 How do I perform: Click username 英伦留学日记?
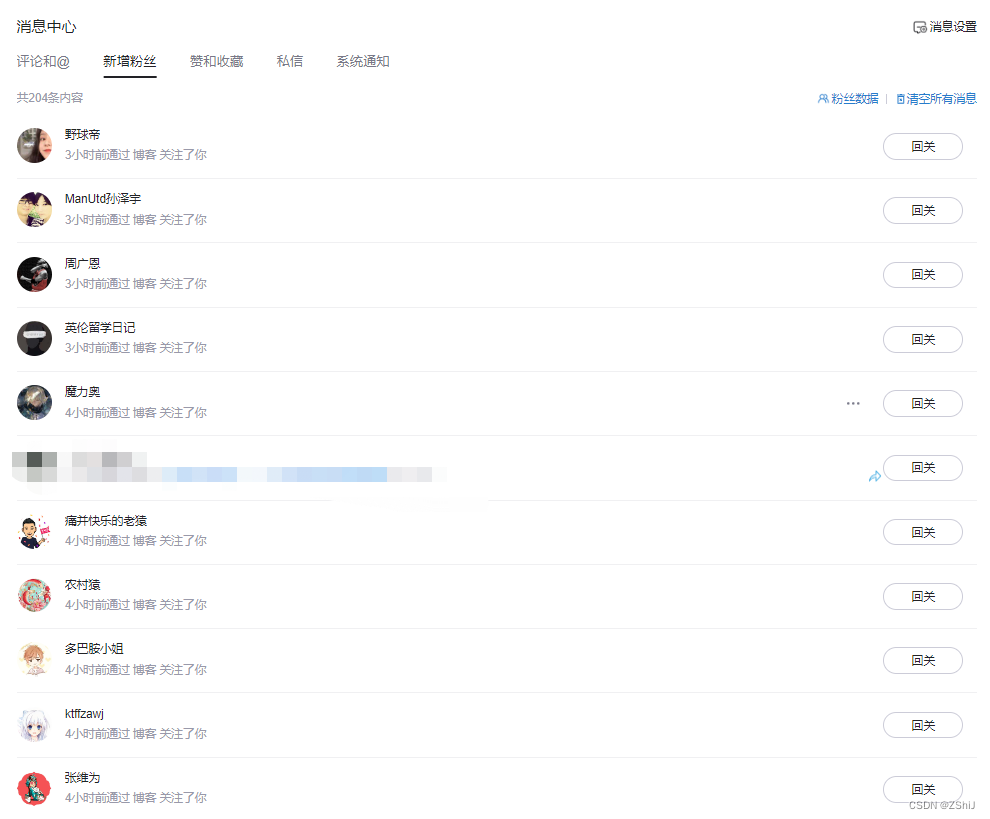pos(100,328)
